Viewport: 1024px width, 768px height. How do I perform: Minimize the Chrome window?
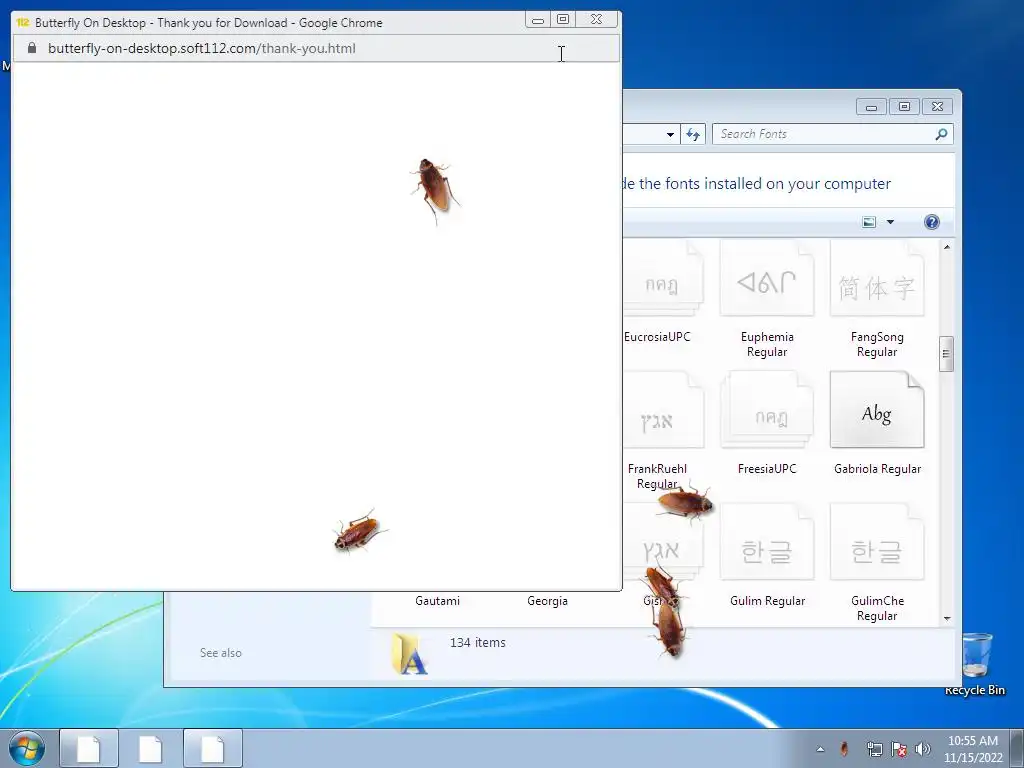(538, 20)
